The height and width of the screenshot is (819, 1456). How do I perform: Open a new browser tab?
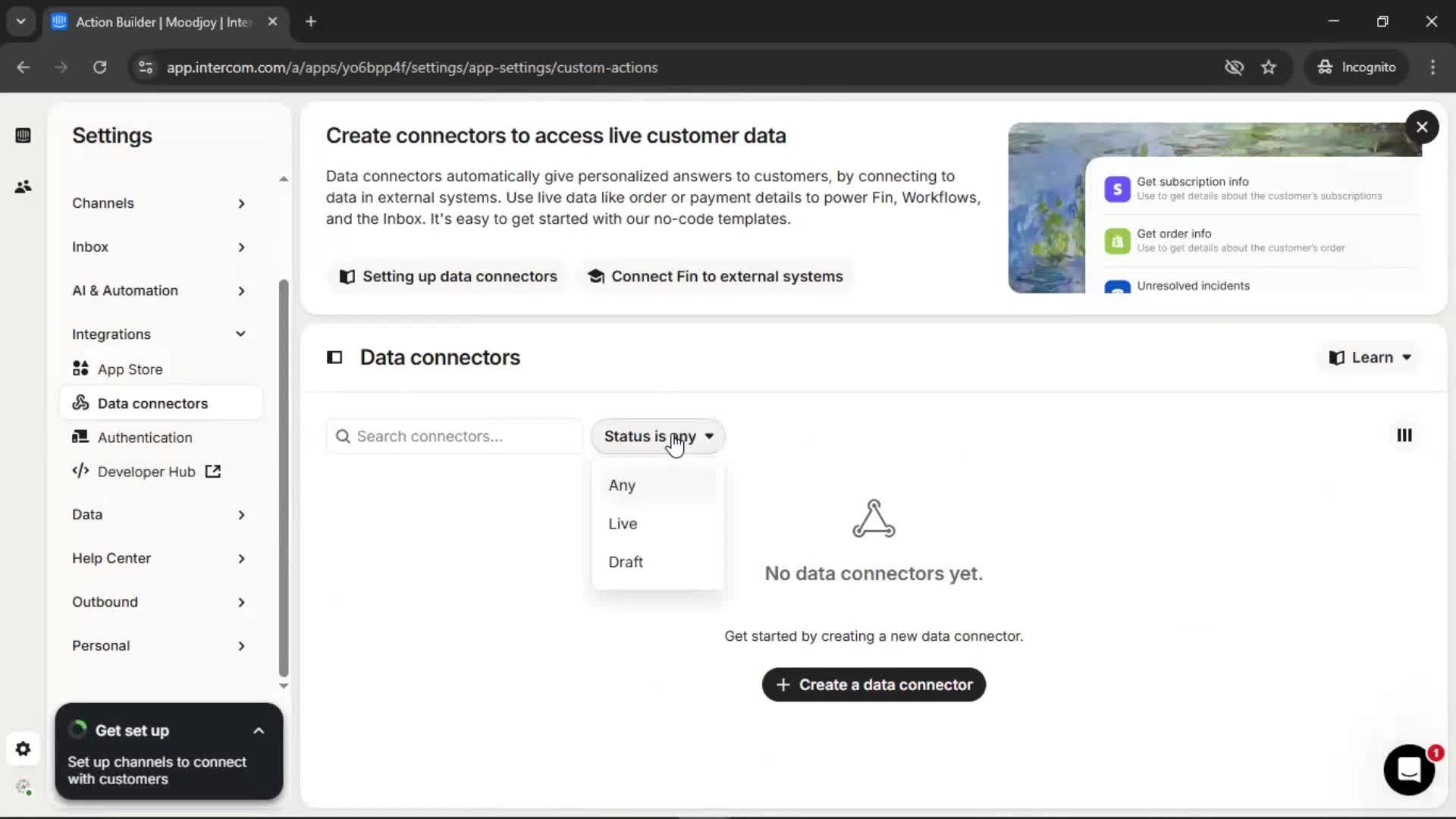tap(311, 22)
